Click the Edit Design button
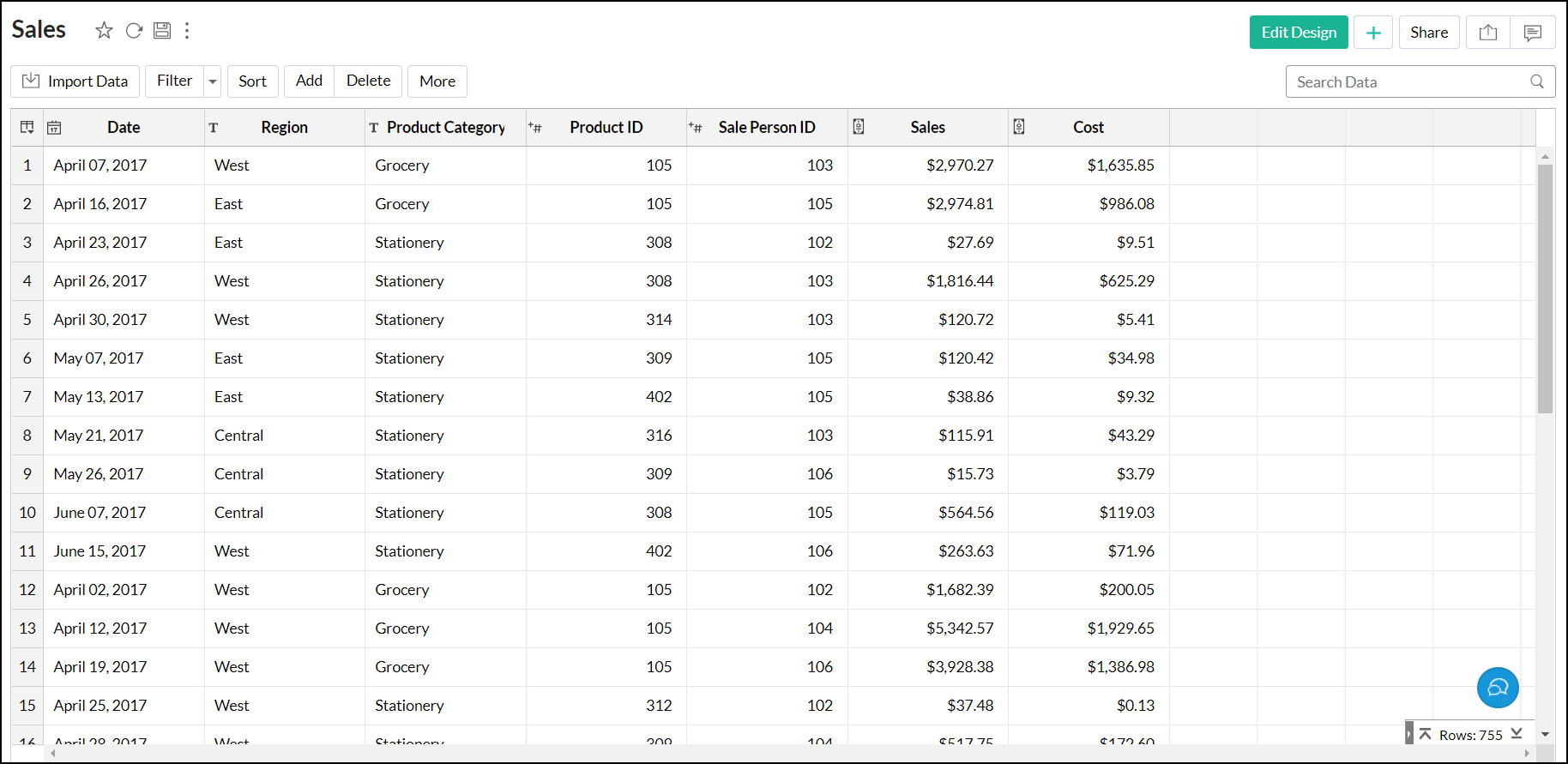Viewport: 1568px width, 764px height. tap(1299, 33)
